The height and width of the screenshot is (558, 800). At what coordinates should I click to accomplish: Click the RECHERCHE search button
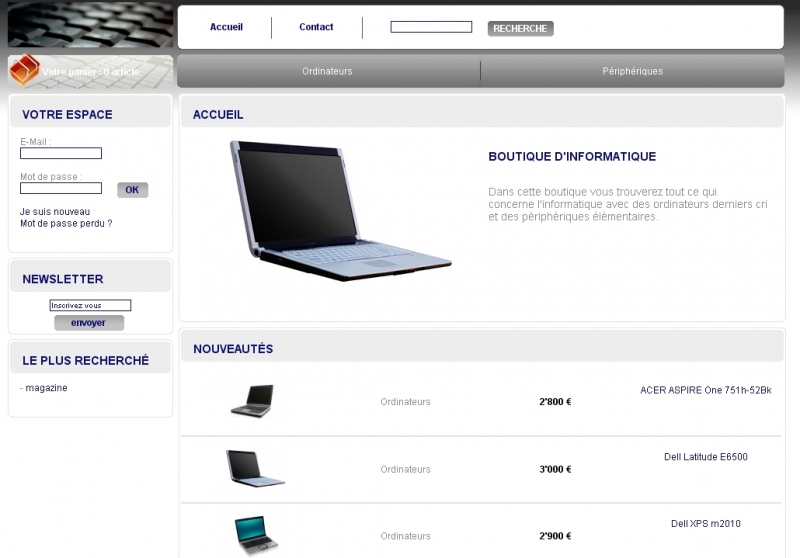tap(520, 29)
